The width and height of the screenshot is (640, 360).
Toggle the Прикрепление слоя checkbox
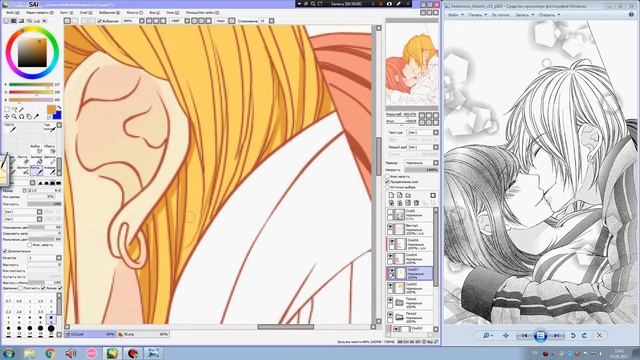point(388,182)
